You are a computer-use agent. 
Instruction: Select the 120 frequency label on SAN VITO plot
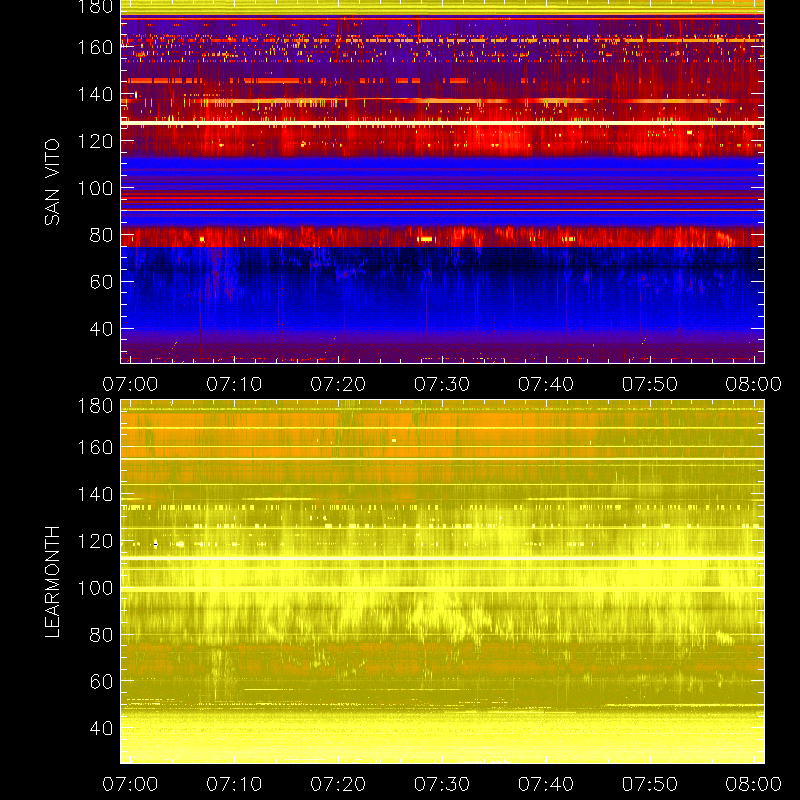click(x=95, y=141)
